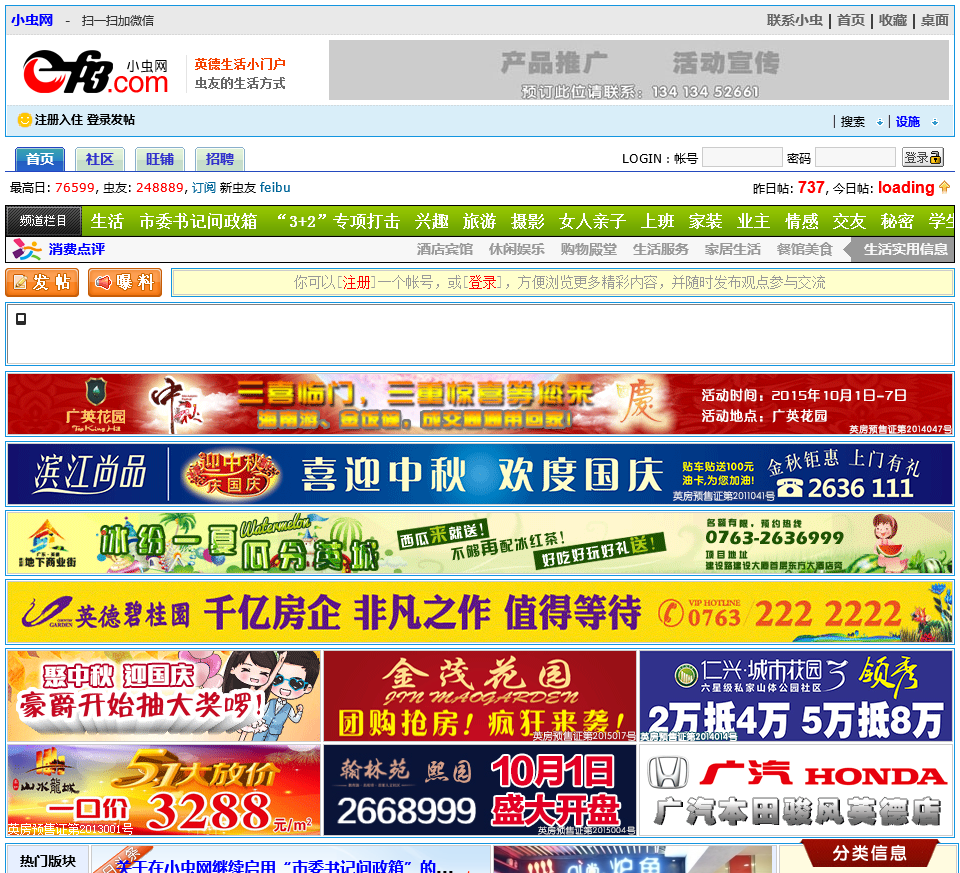Click the 消费点评 link
960x873 pixels.
(77, 249)
